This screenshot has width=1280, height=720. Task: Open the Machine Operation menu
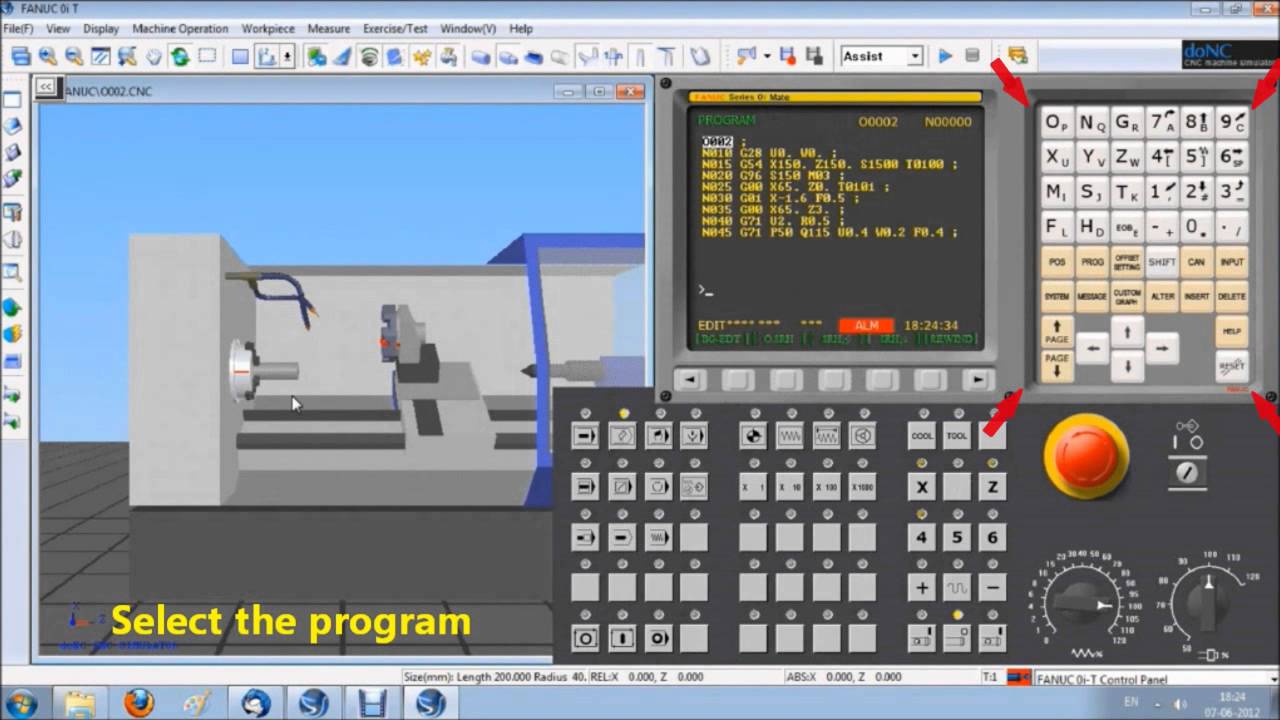point(180,29)
